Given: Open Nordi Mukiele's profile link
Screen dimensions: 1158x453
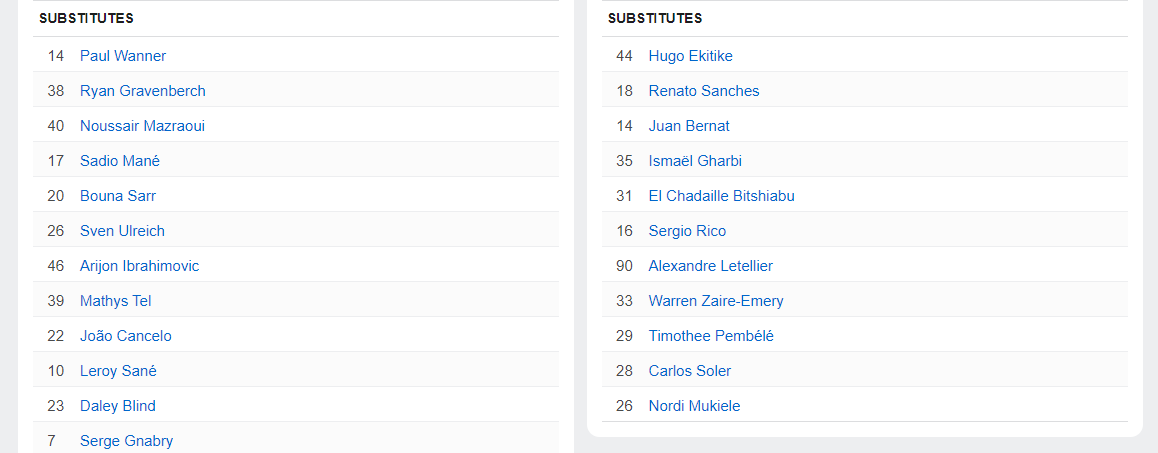Looking at the screenshot, I should 694,406.
